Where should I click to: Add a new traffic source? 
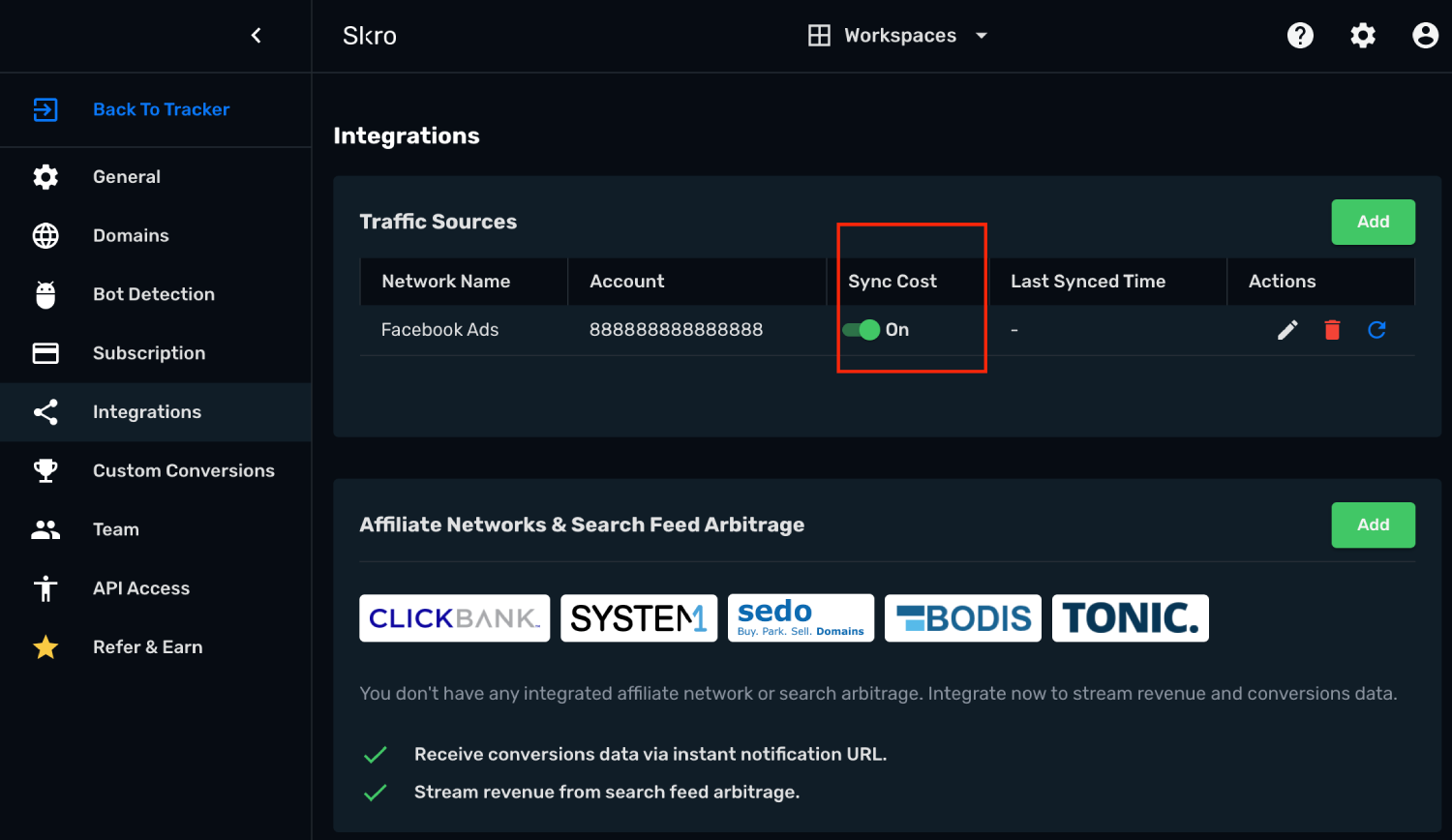click(1373, 222)
